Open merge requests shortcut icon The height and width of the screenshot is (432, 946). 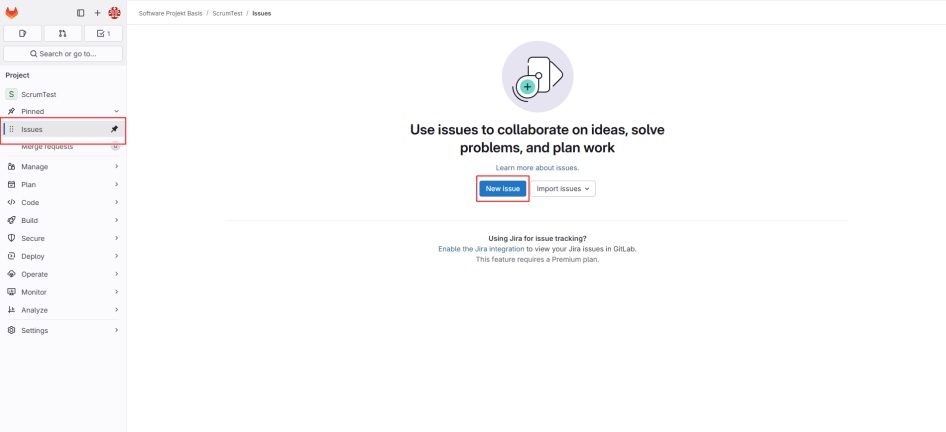(63, 33)
